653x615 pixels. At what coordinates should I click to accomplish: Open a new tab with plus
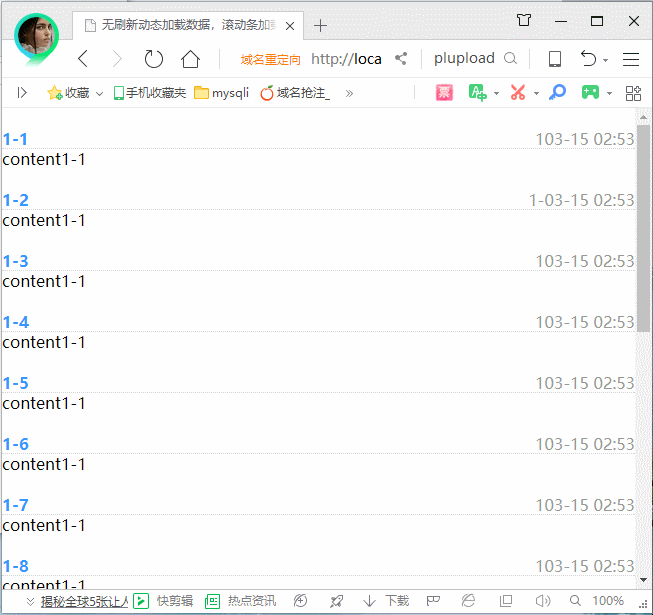pyautogui.click(x=320, y=26)
